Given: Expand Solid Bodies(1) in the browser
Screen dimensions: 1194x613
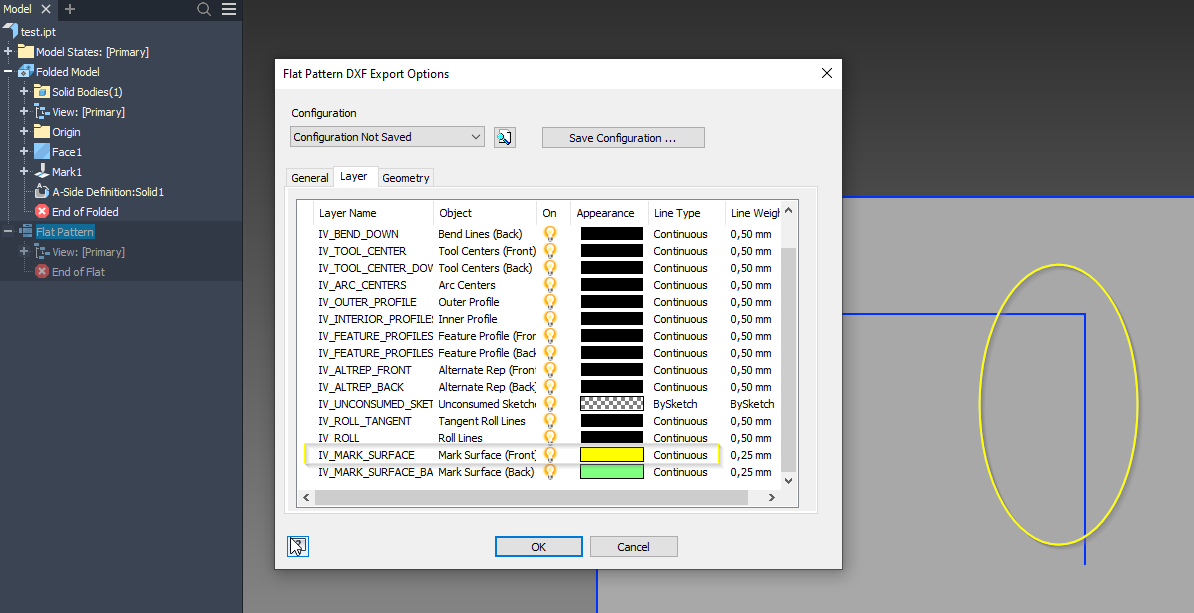Looking at the screenshot, I should [x=22, y=91].
